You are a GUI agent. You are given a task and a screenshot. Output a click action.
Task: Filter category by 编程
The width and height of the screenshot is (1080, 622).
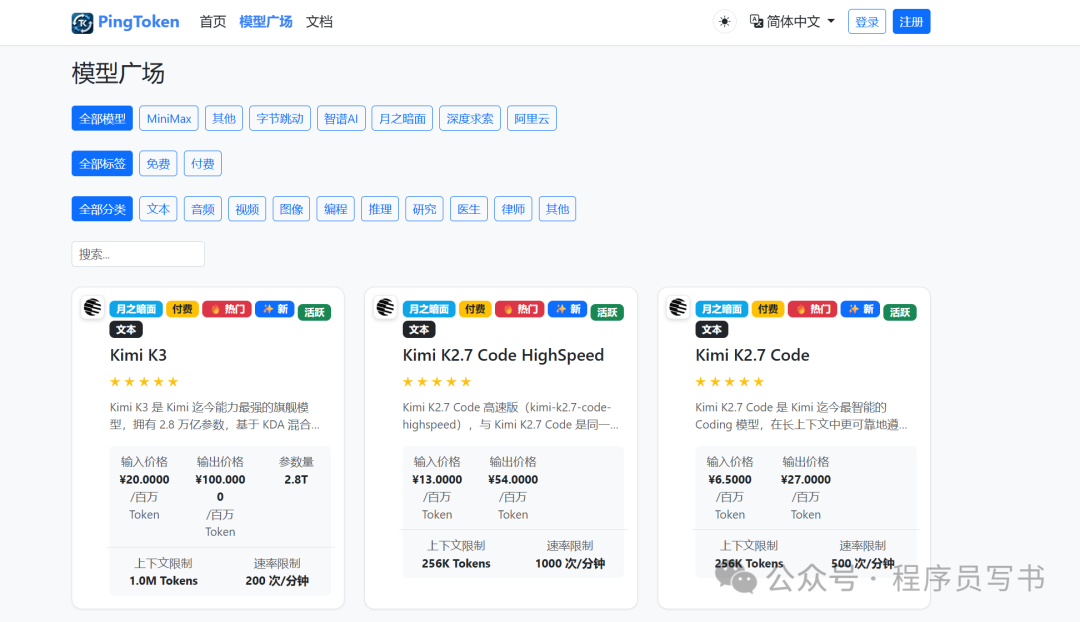pyautogui.click(x=335, y=209)
